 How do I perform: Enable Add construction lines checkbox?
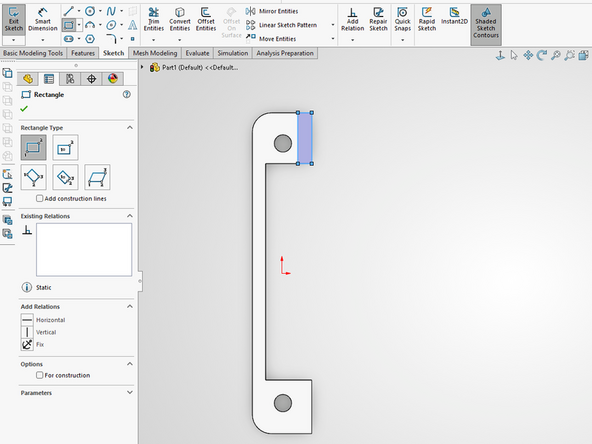point(40,198)
